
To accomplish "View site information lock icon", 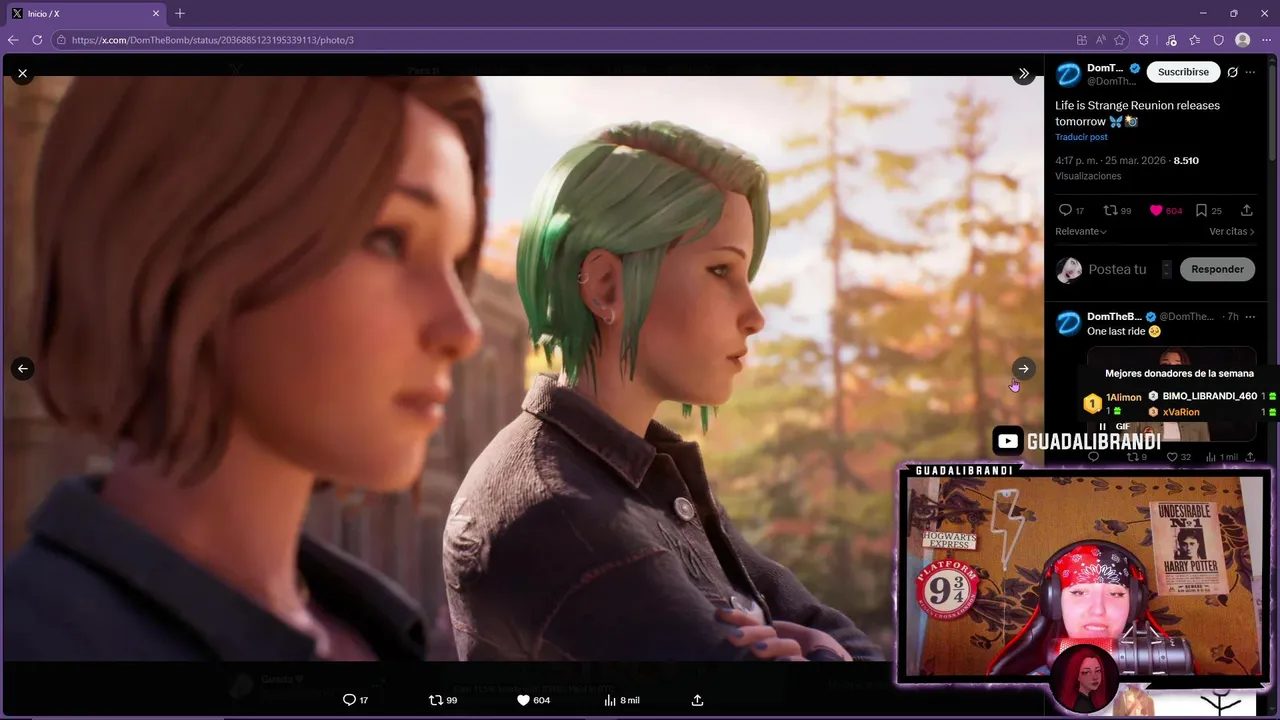I will point(61,40).
